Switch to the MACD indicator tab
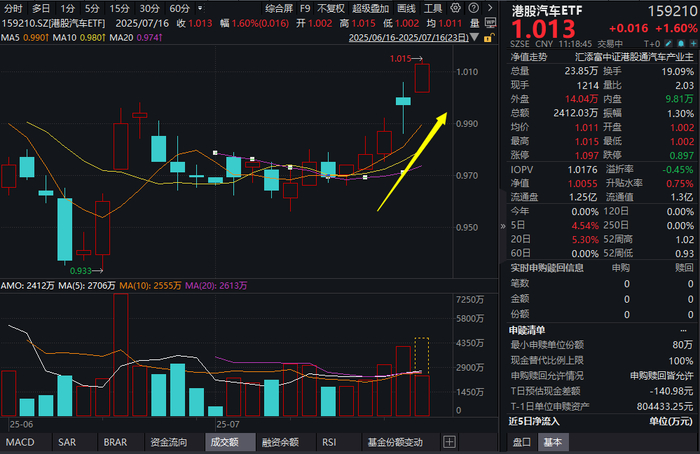This screenshot has width=700, height=454. coord(20,442)
